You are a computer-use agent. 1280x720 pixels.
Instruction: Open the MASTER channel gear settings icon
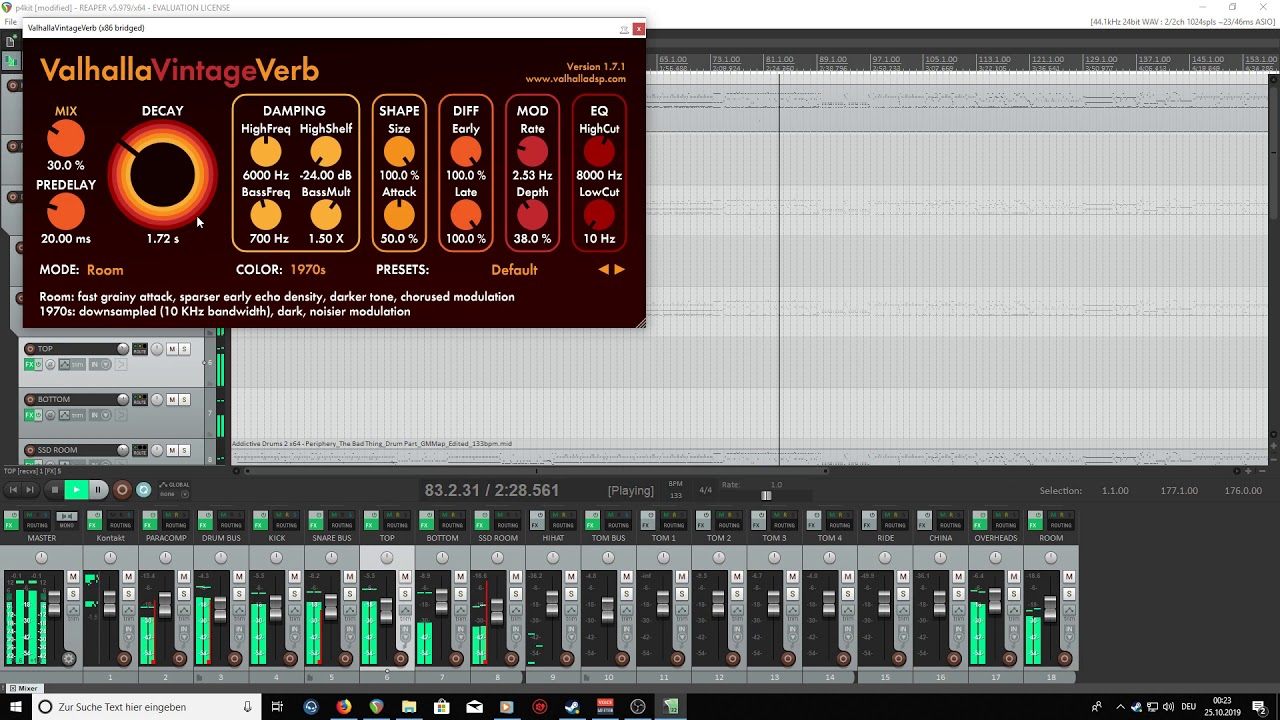[68, 658]
